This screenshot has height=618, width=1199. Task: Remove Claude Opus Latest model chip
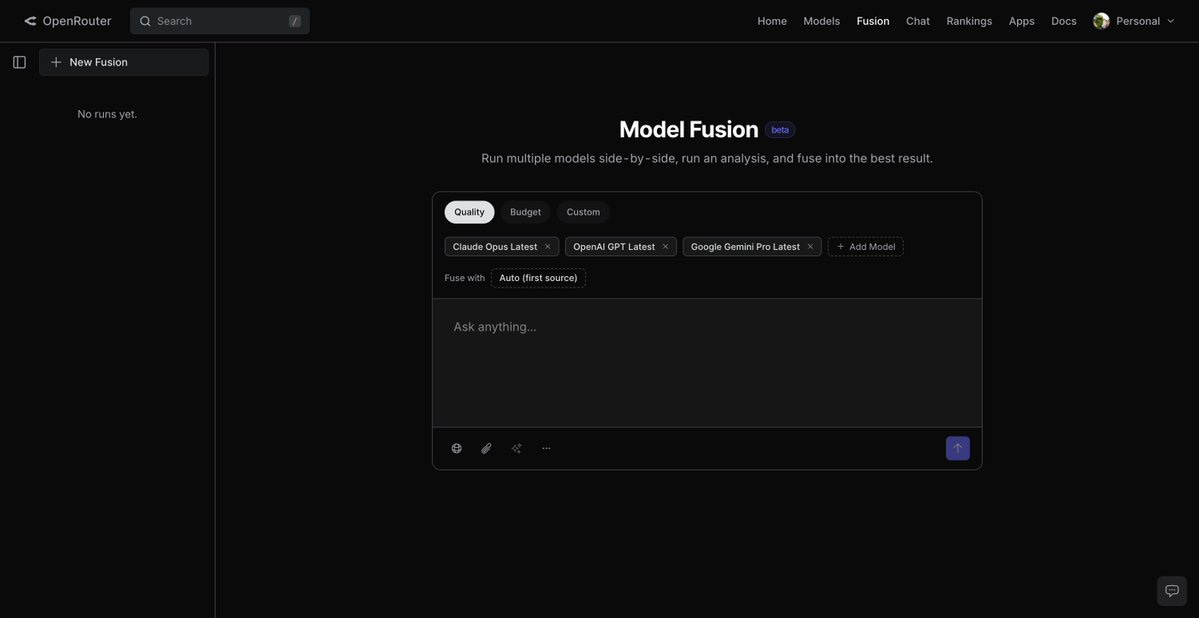click(548, 246)
